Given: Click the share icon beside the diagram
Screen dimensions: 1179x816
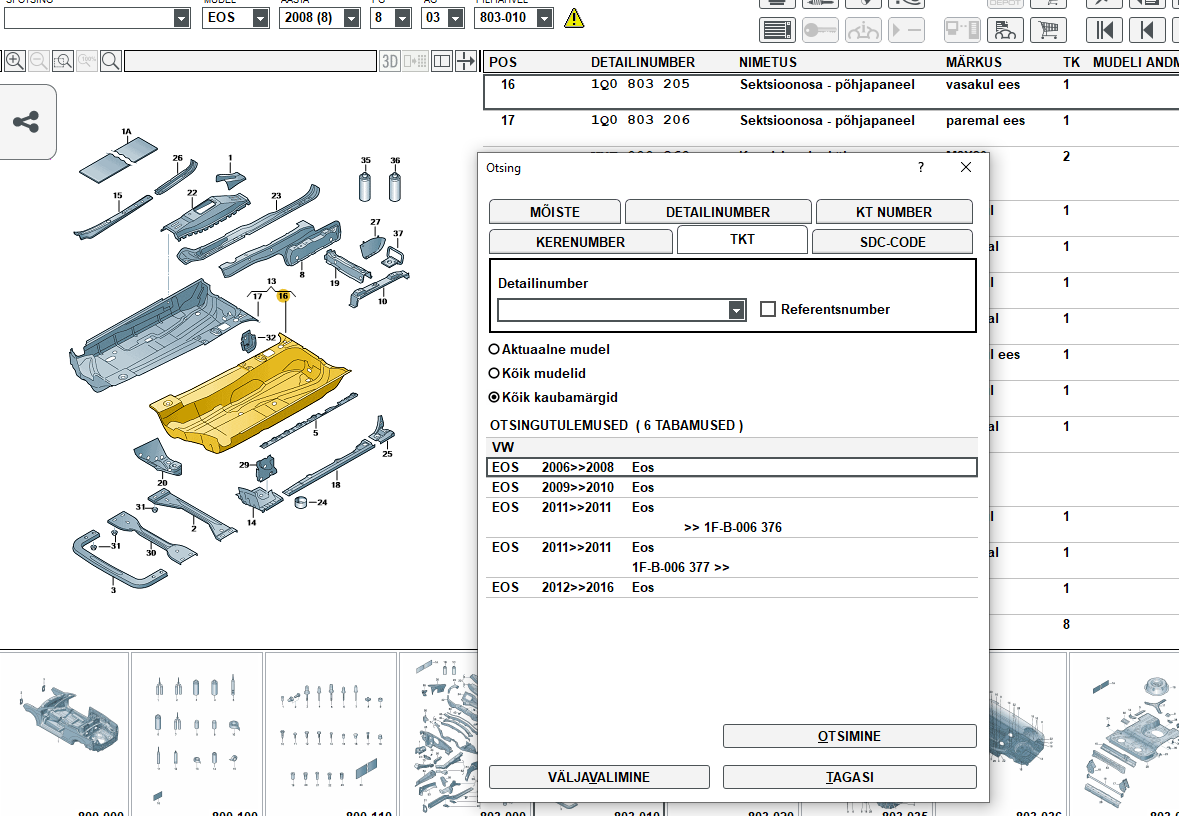Looking at the screenshot, I should tap(26, 123).
